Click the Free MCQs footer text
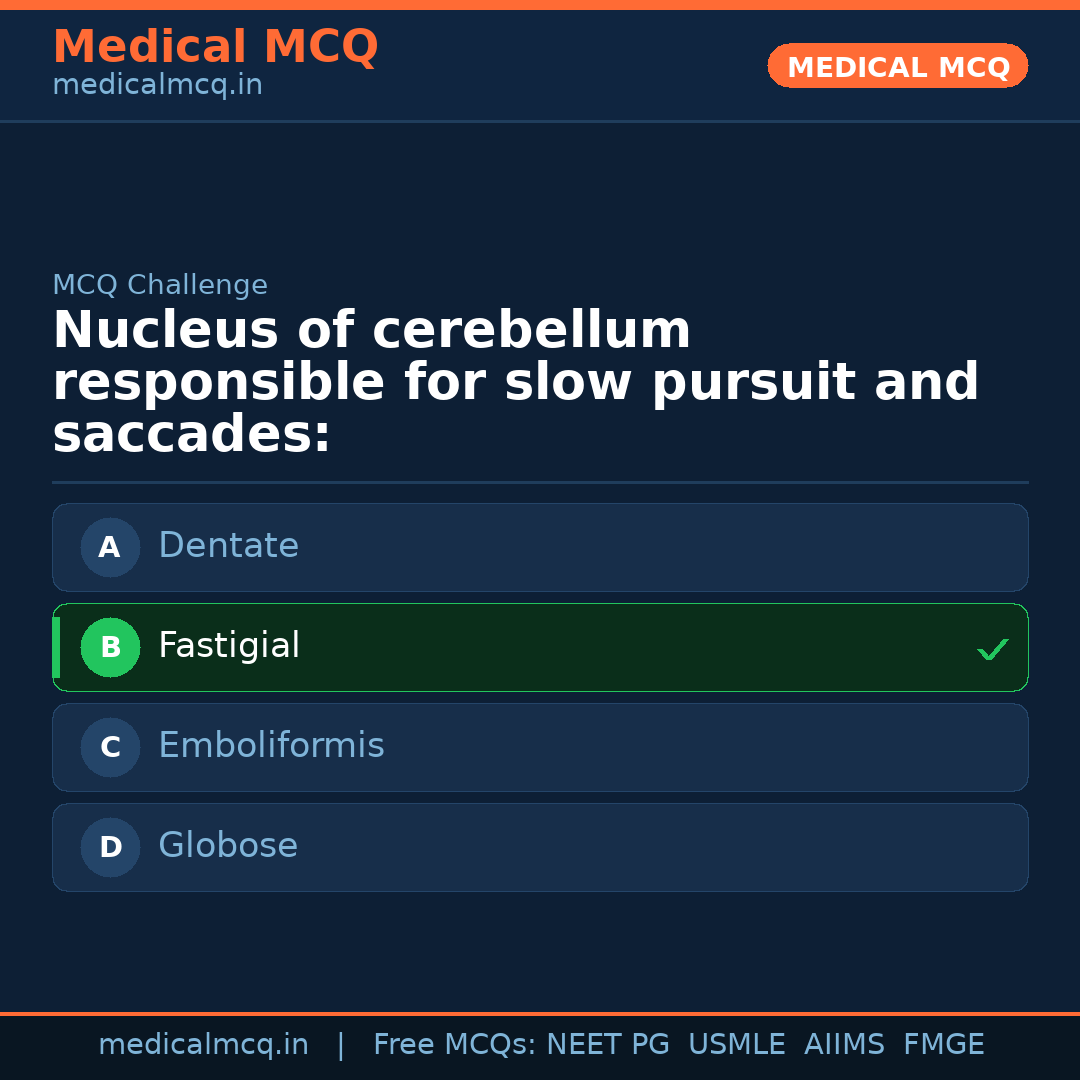1080x1080 pixels. (454, 1045)
